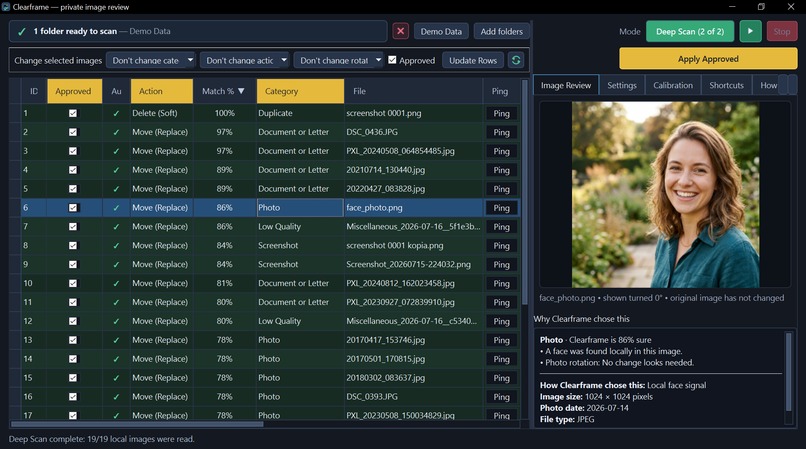Uncheck Approved for face_photo.png row
The height and width of the screenshot is (449, 806).
(x=73, y=208)
